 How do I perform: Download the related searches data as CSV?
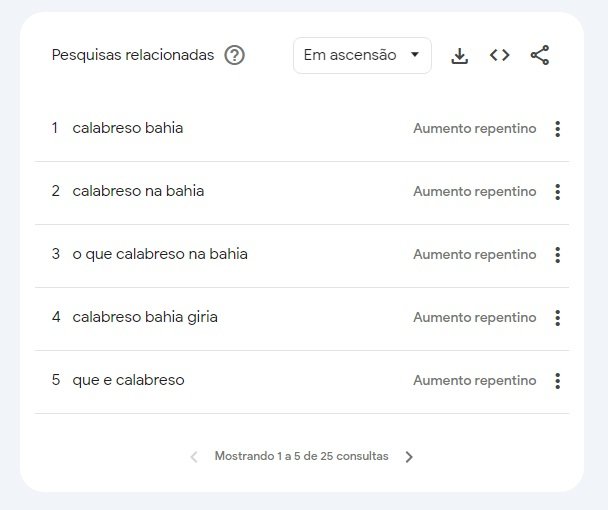(459, 55)
